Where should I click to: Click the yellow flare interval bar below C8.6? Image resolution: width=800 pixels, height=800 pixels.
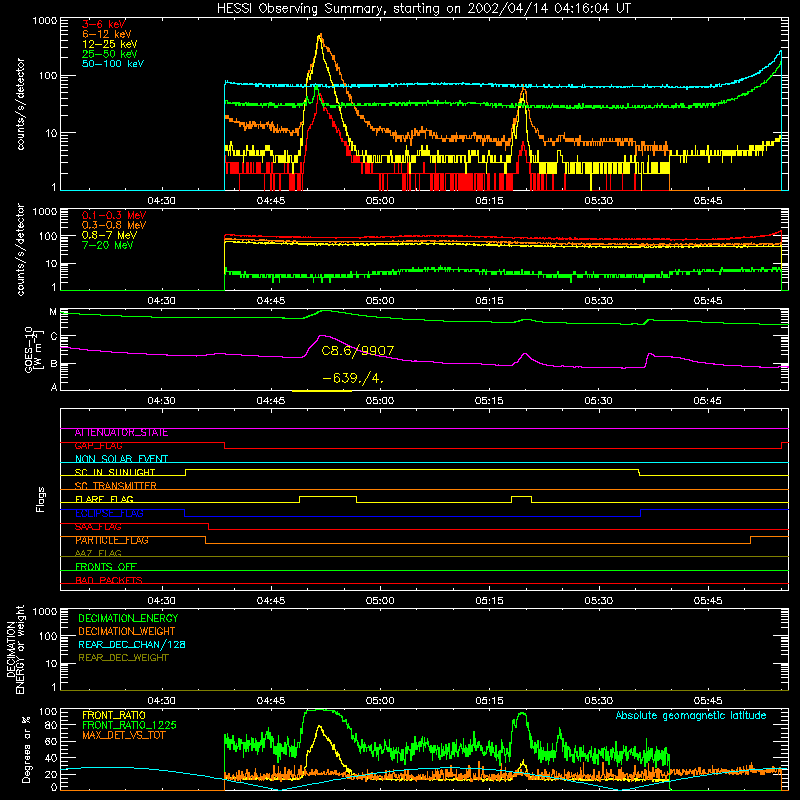pyautogui.click(x=322, y=391)
